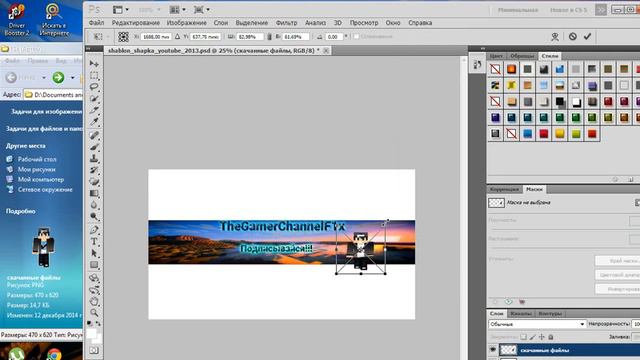Viewport: 640px width, 360px height.
Task: Select the Blur tool
Action: click(x=94, y=205)
